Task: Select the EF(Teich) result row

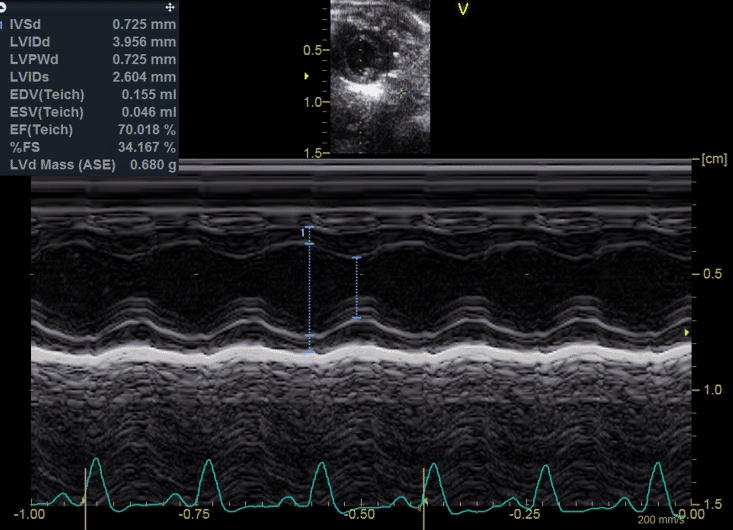Action: point(90,130)
